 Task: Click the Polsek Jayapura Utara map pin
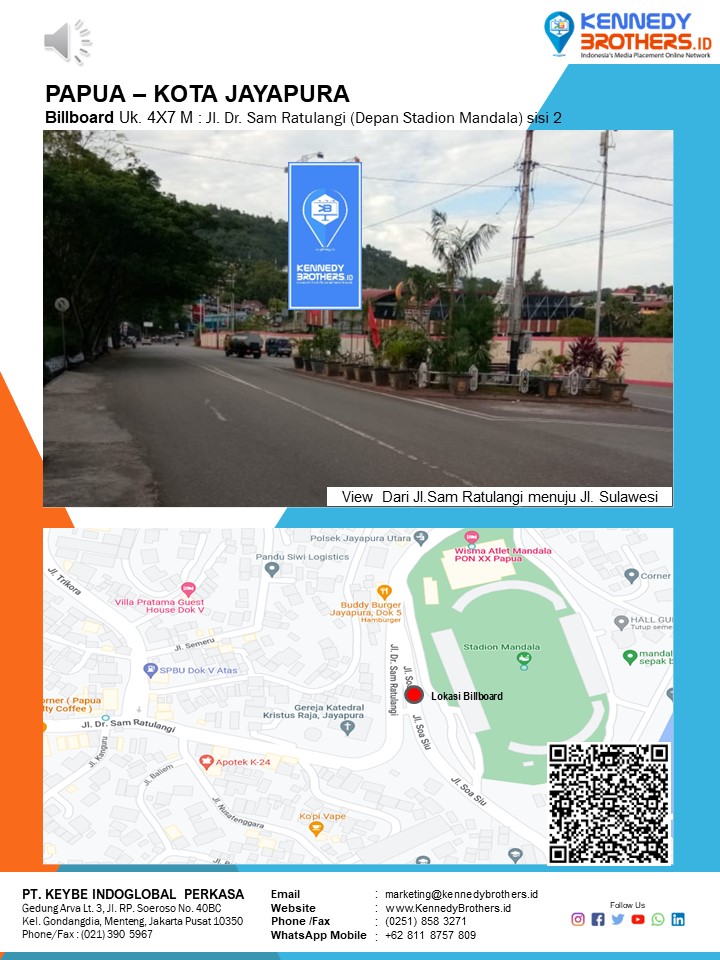[x=421, y=538]
